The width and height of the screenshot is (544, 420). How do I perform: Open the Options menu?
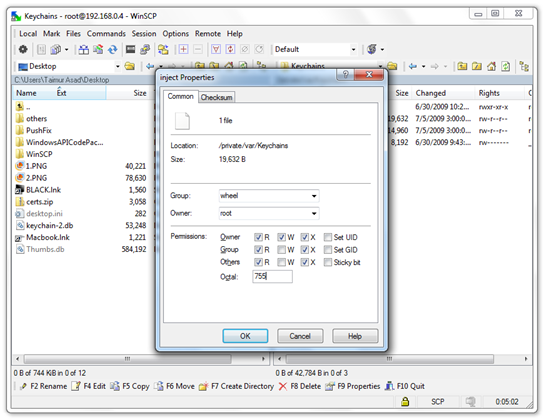point(176,34)
